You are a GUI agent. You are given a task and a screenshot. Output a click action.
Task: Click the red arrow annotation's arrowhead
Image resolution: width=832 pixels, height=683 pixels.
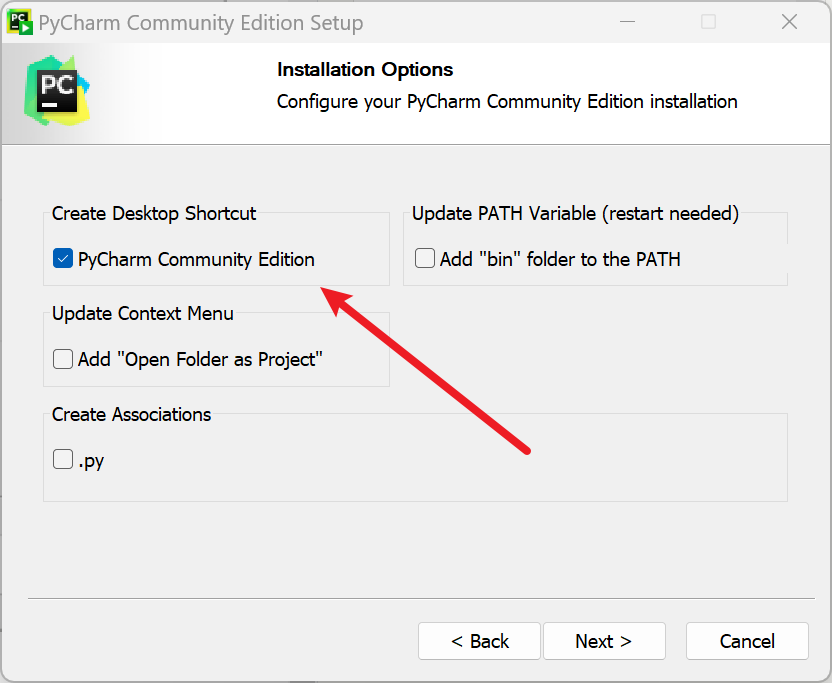(x=335, y=297)
